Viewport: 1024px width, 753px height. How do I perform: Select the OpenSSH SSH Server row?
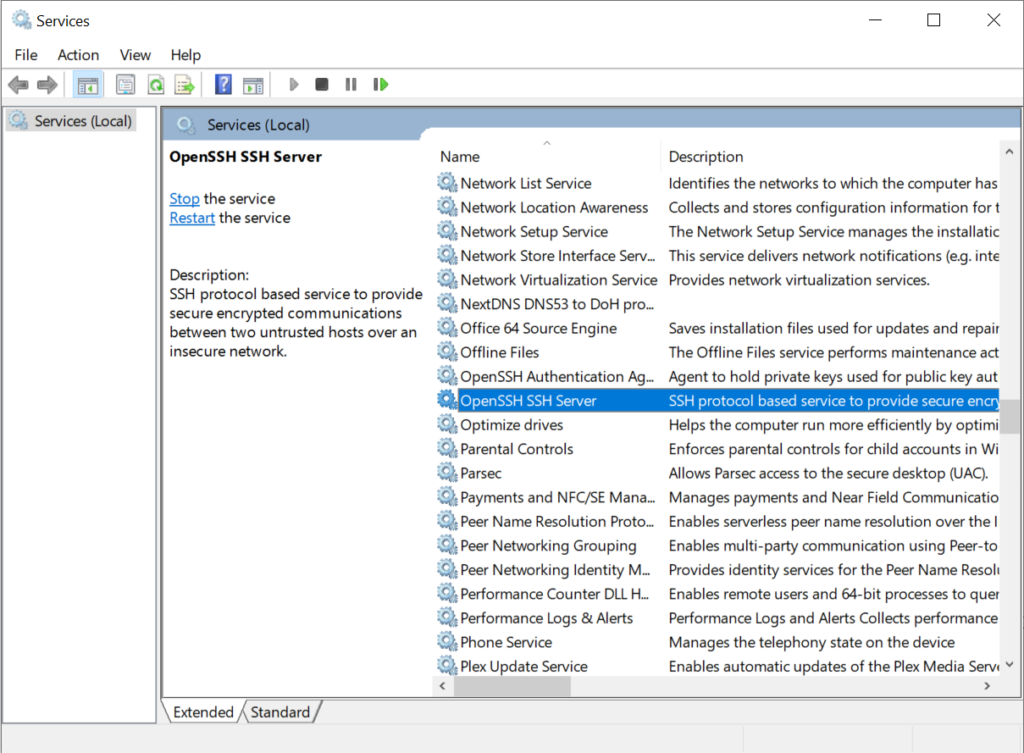(x=717, y=401)
